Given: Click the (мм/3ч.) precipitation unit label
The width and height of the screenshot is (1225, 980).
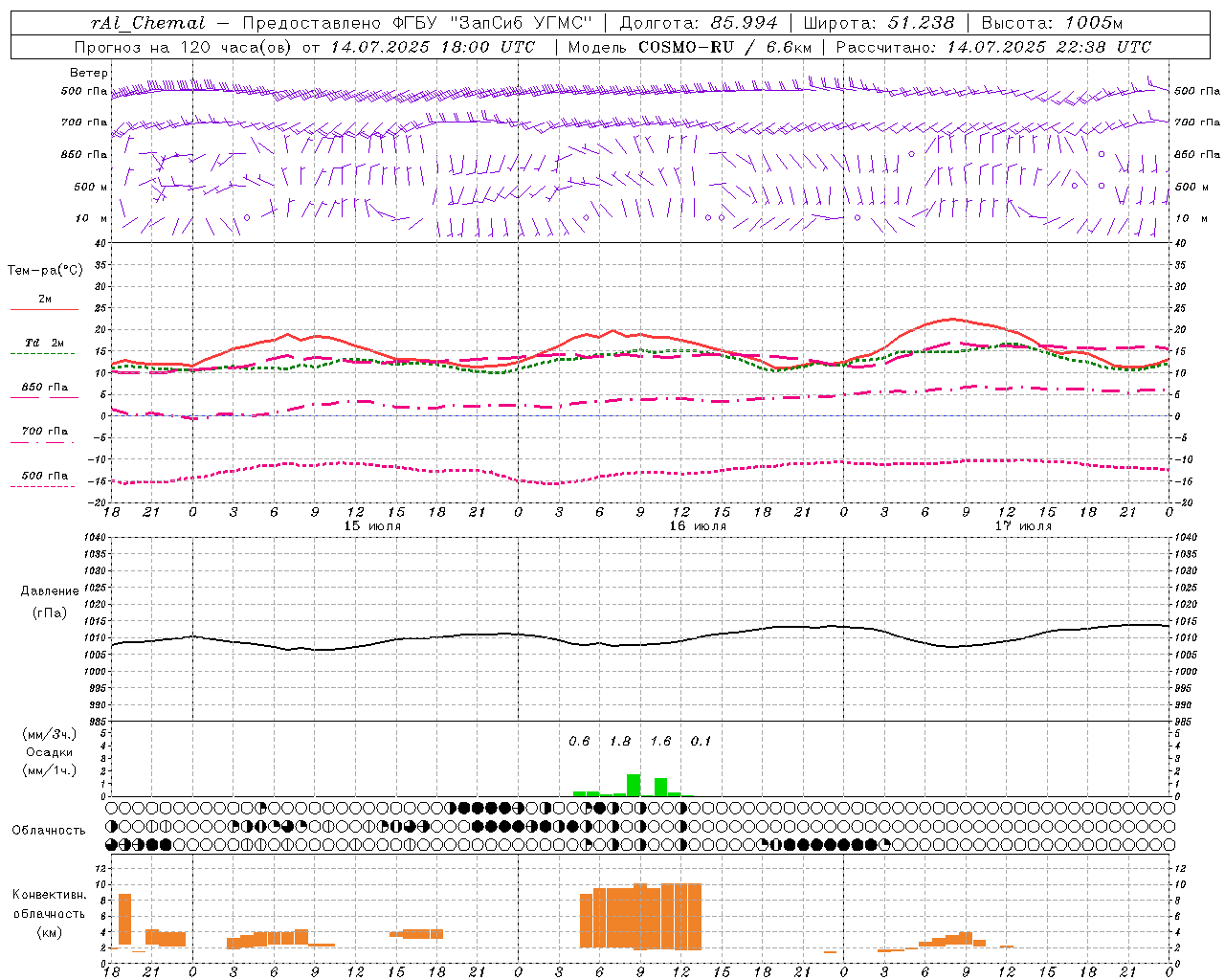Looking at the screenshot, I should (50, 734).
